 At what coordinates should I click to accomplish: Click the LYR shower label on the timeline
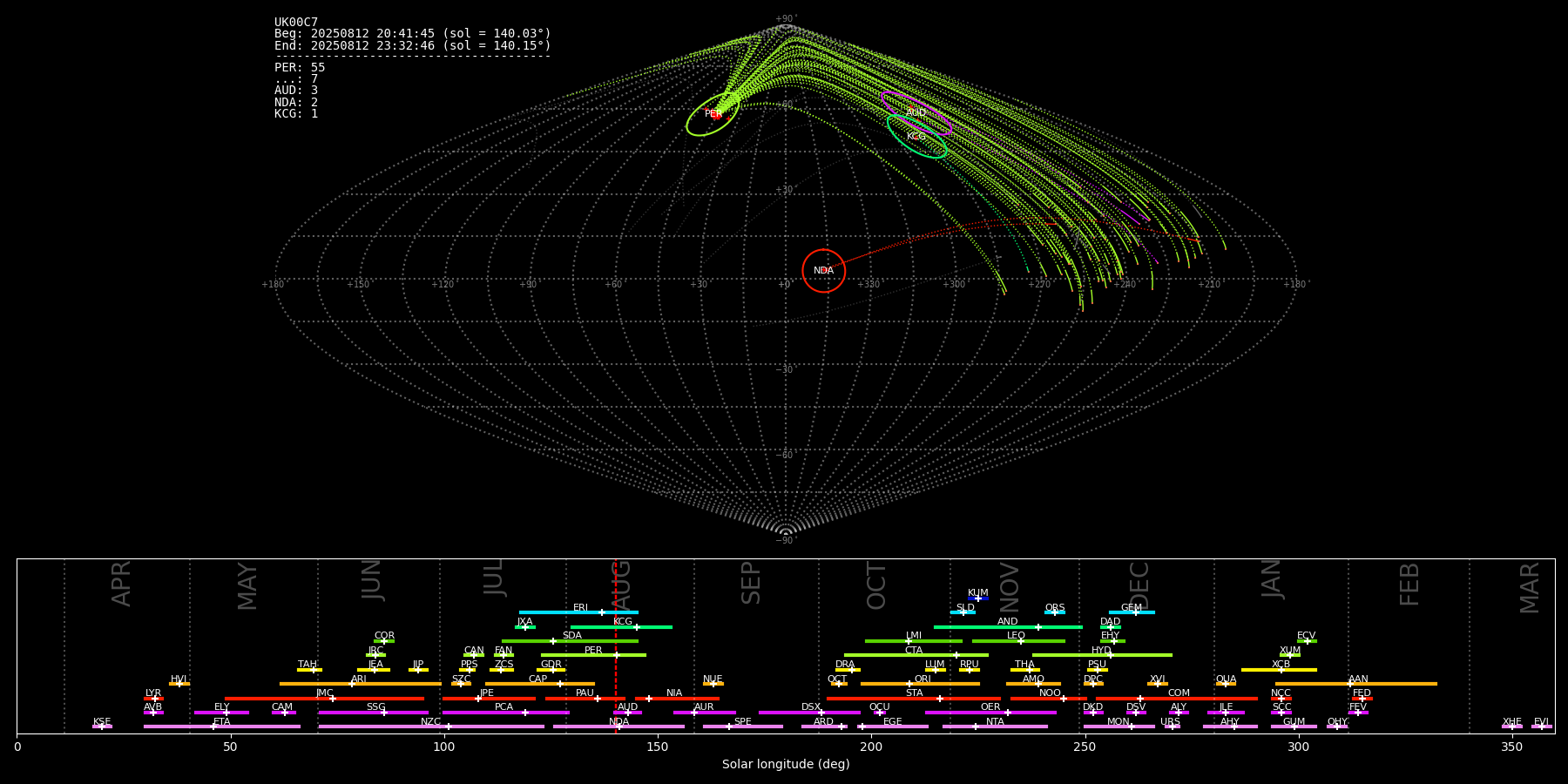pos(153,693)
